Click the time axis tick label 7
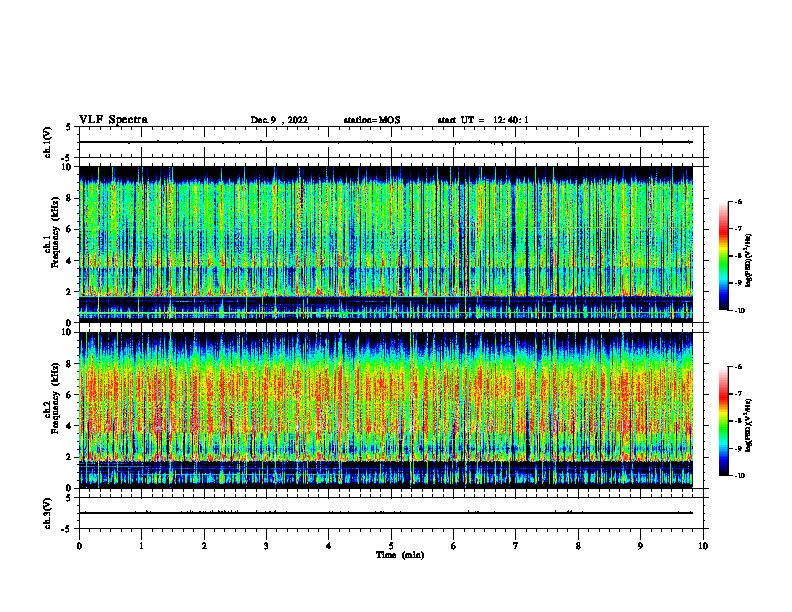The image size is (792, 612). (516, 546)
